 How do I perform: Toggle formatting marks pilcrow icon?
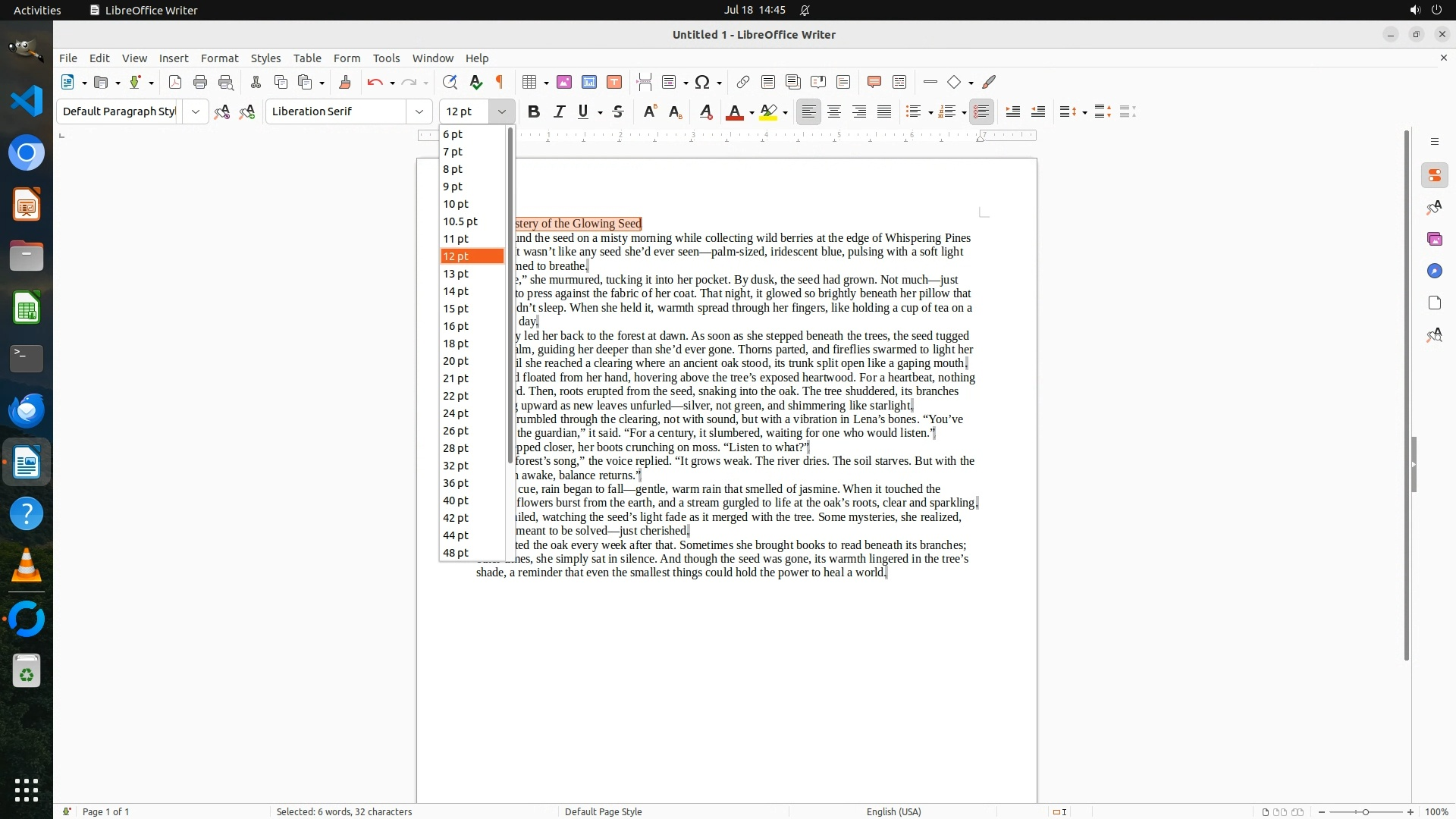[500, 82]
